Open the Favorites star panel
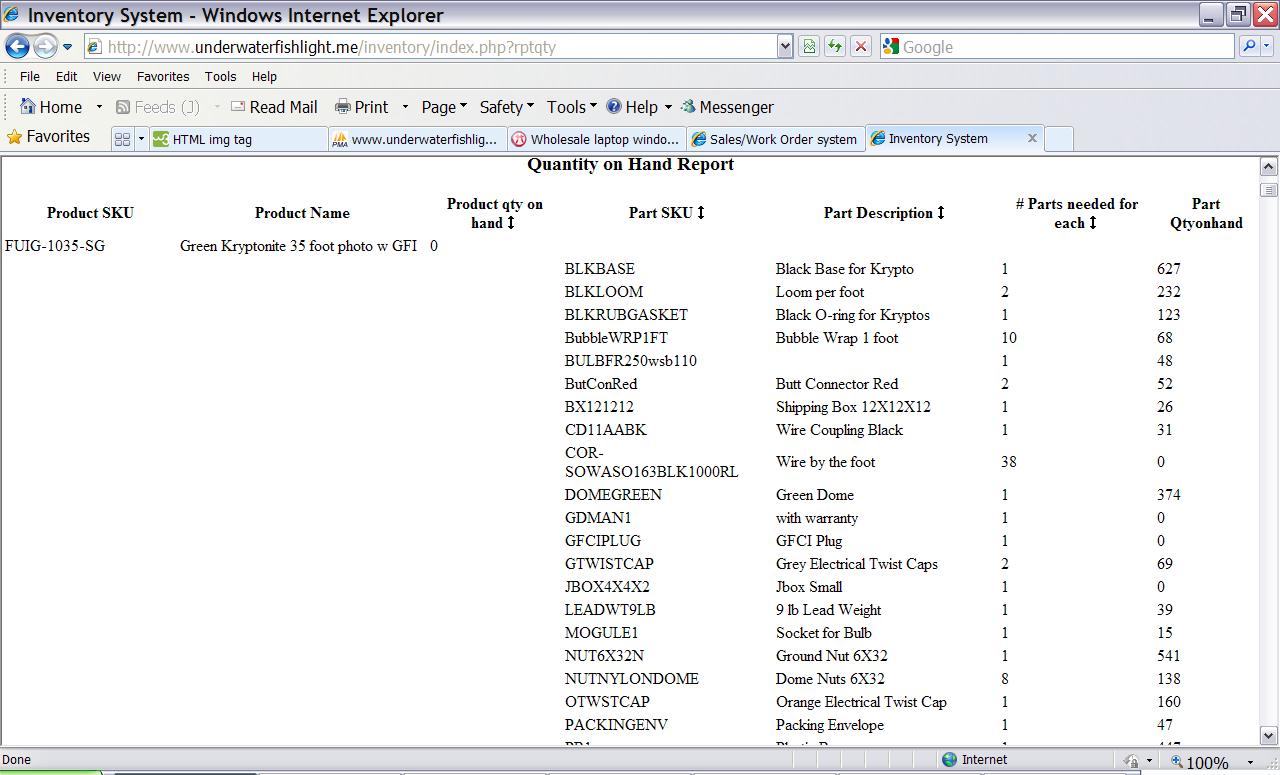The width and height of the screenshot is (1280, 775). 48,137
